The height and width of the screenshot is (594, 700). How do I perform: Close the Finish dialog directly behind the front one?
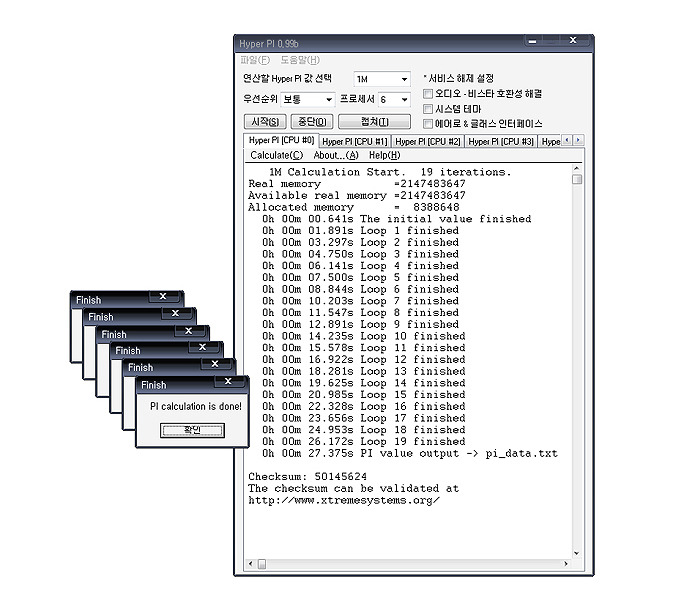(x=215, y=364)
